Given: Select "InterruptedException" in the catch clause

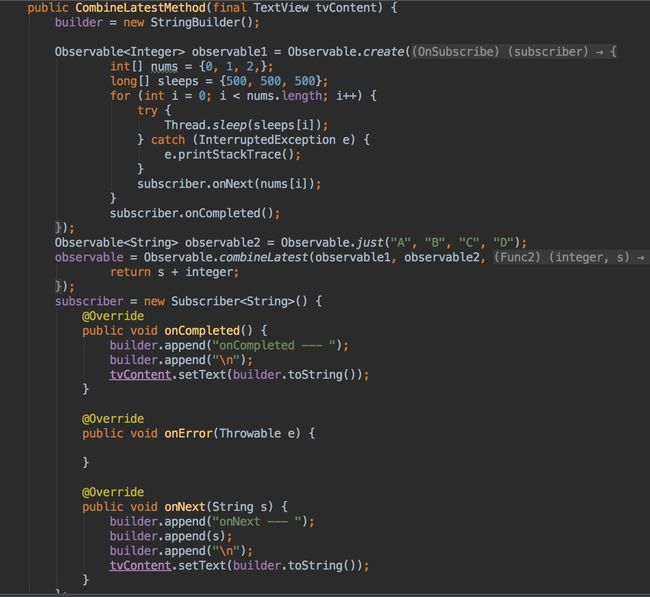Looking at the screenshot, I should [267, 140].
